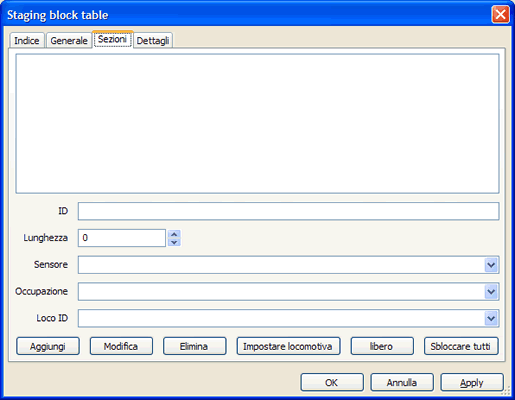Click the Apply button
Image resolution: width=515 pixels, height=400 pixels.
(472, 382)
